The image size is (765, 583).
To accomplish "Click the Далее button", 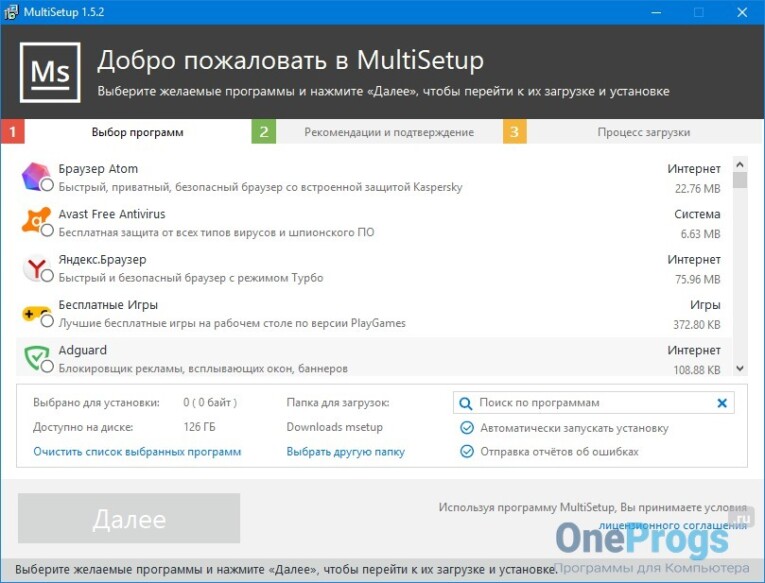I will pos(129,518).
